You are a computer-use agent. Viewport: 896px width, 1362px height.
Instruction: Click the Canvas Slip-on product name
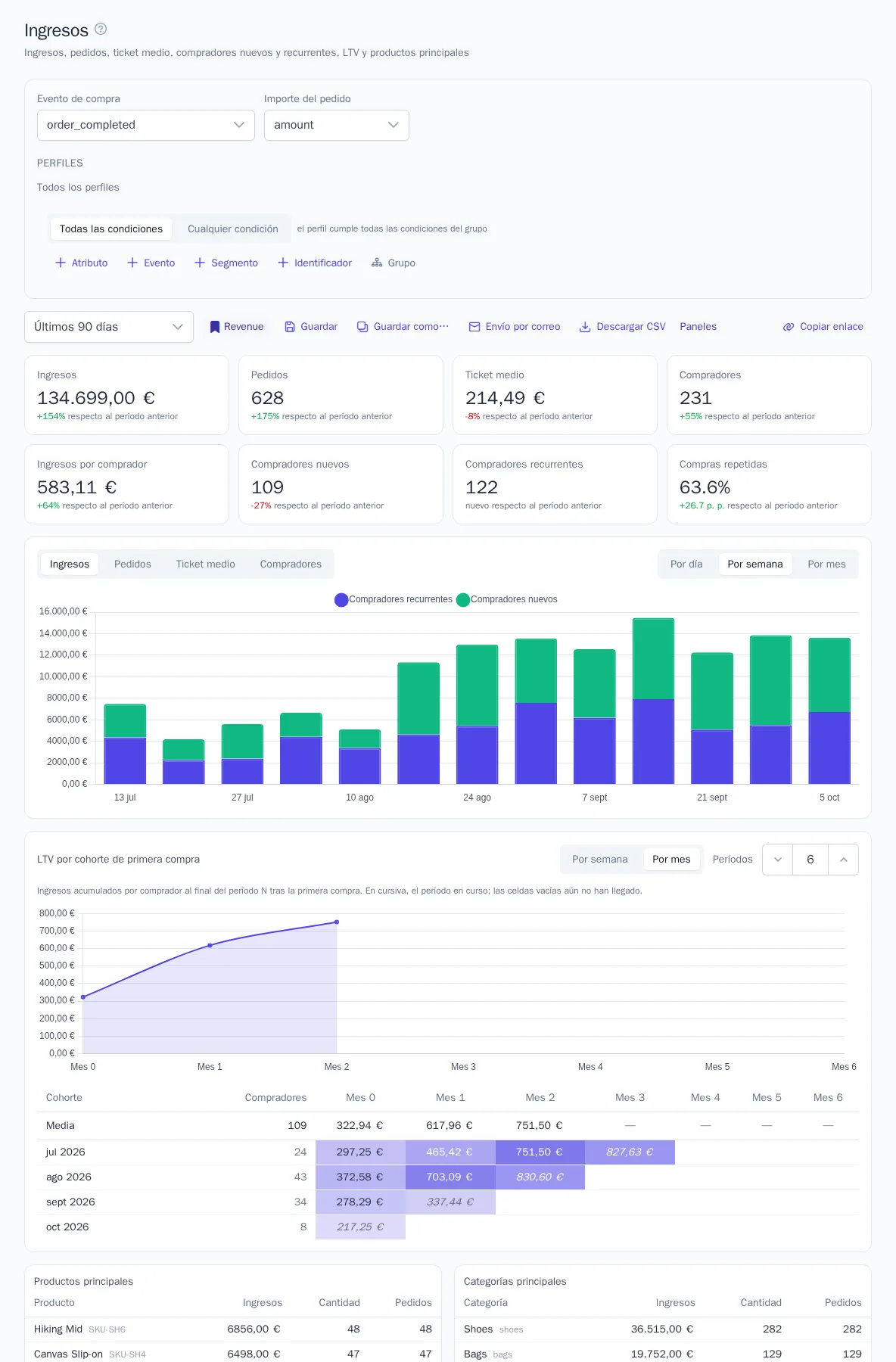(68, 1354)
